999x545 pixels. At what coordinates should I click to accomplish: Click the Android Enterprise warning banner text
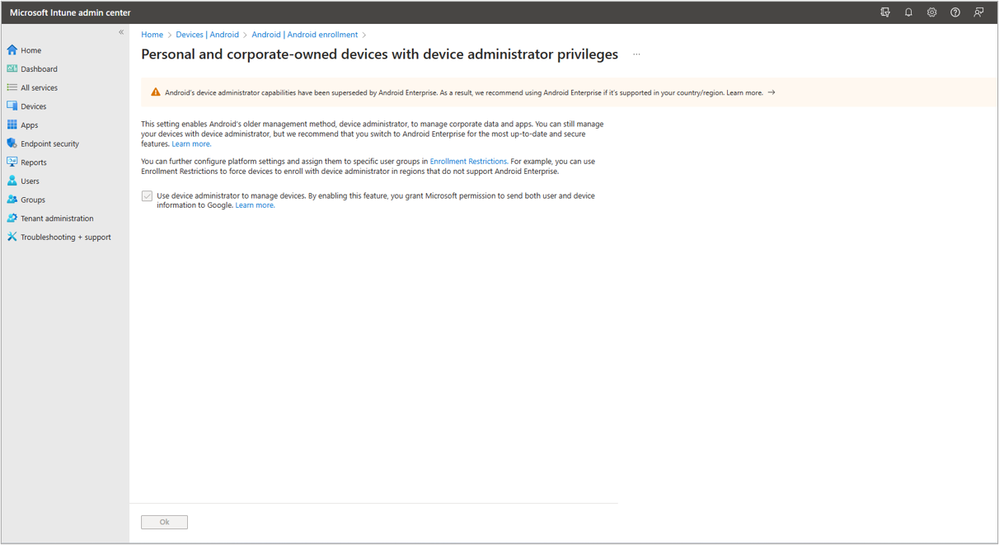pyautogui.click(x=464, y=92)
